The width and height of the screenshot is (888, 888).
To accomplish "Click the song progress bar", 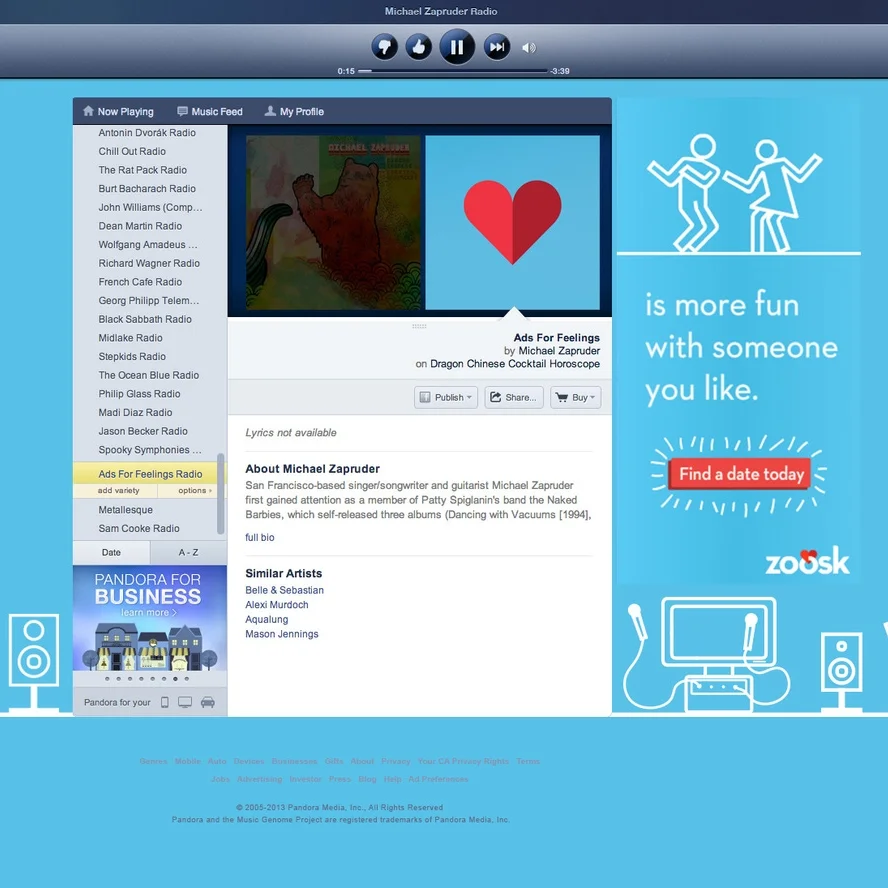I will coord(453,71).
